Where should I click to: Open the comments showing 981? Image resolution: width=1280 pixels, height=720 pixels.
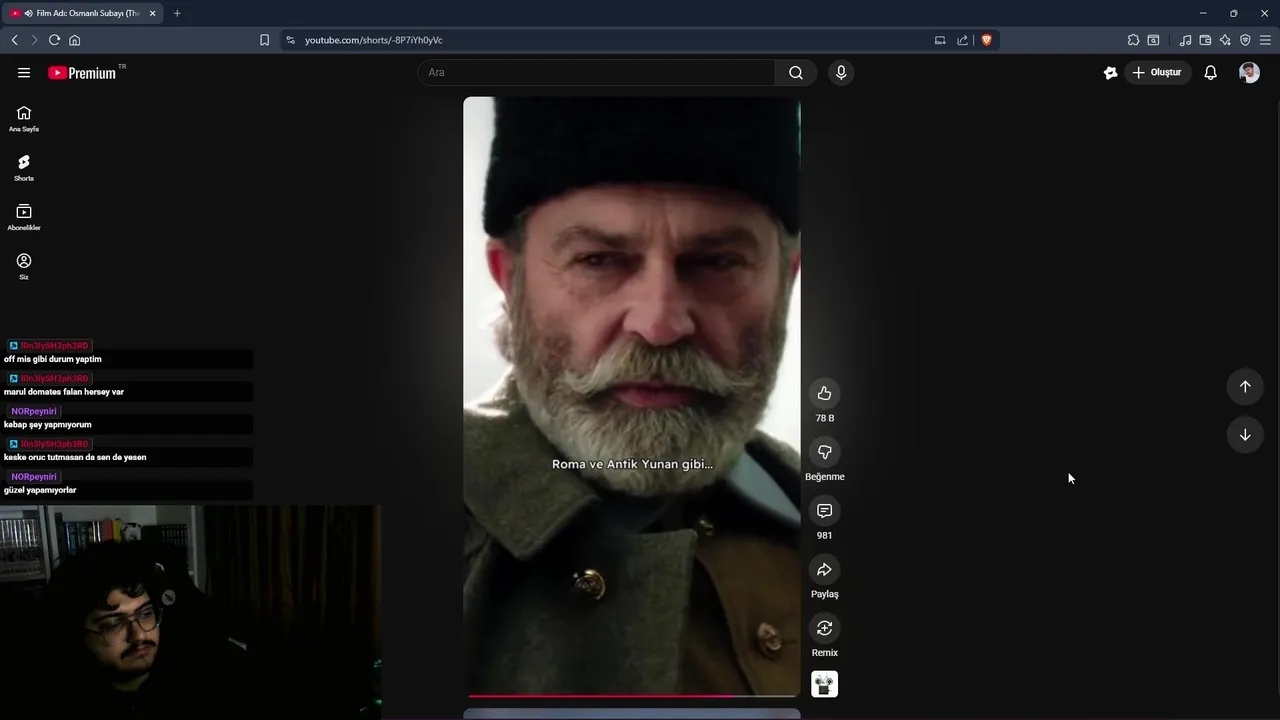pos(824,511)
